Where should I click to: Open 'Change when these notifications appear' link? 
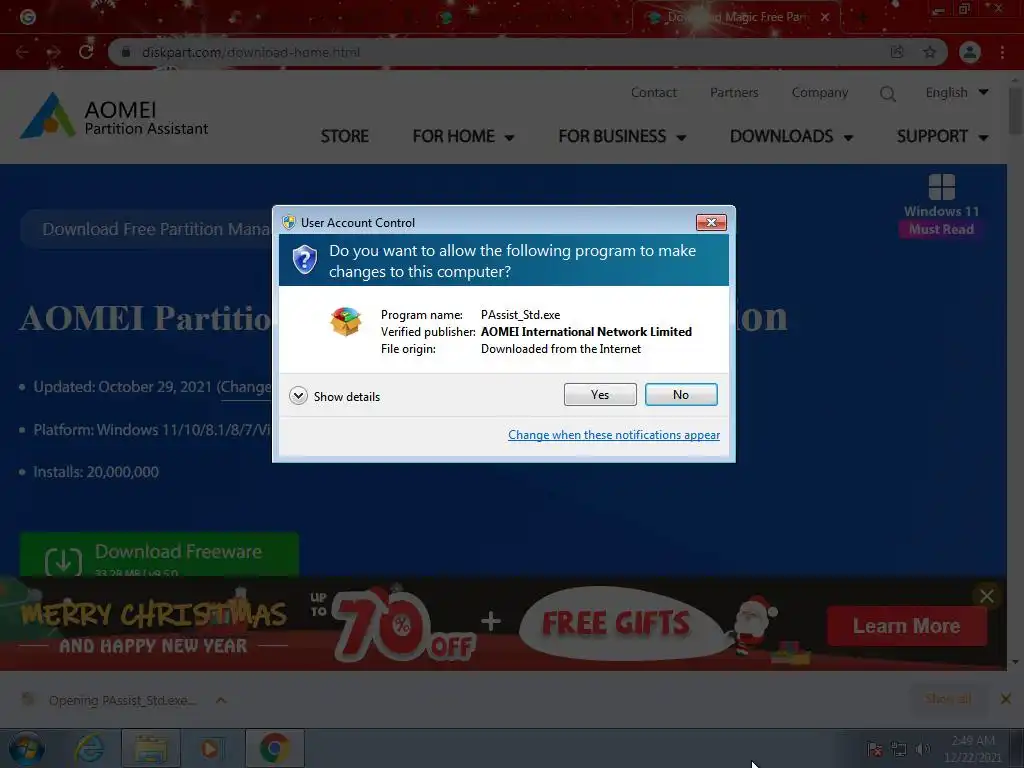(614, 435)
